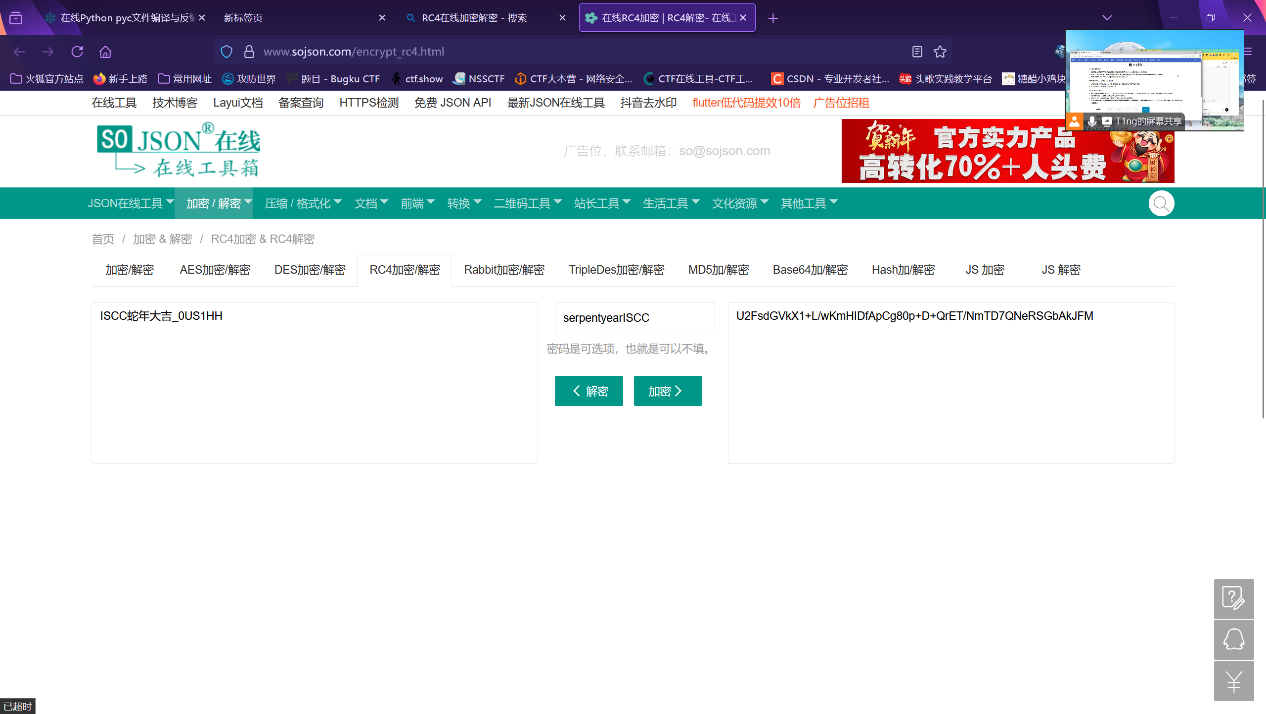The image size is (1266, 714).
Task: Open 头歌实践教学平台 bookmark
Action: [x=946, y=78]
